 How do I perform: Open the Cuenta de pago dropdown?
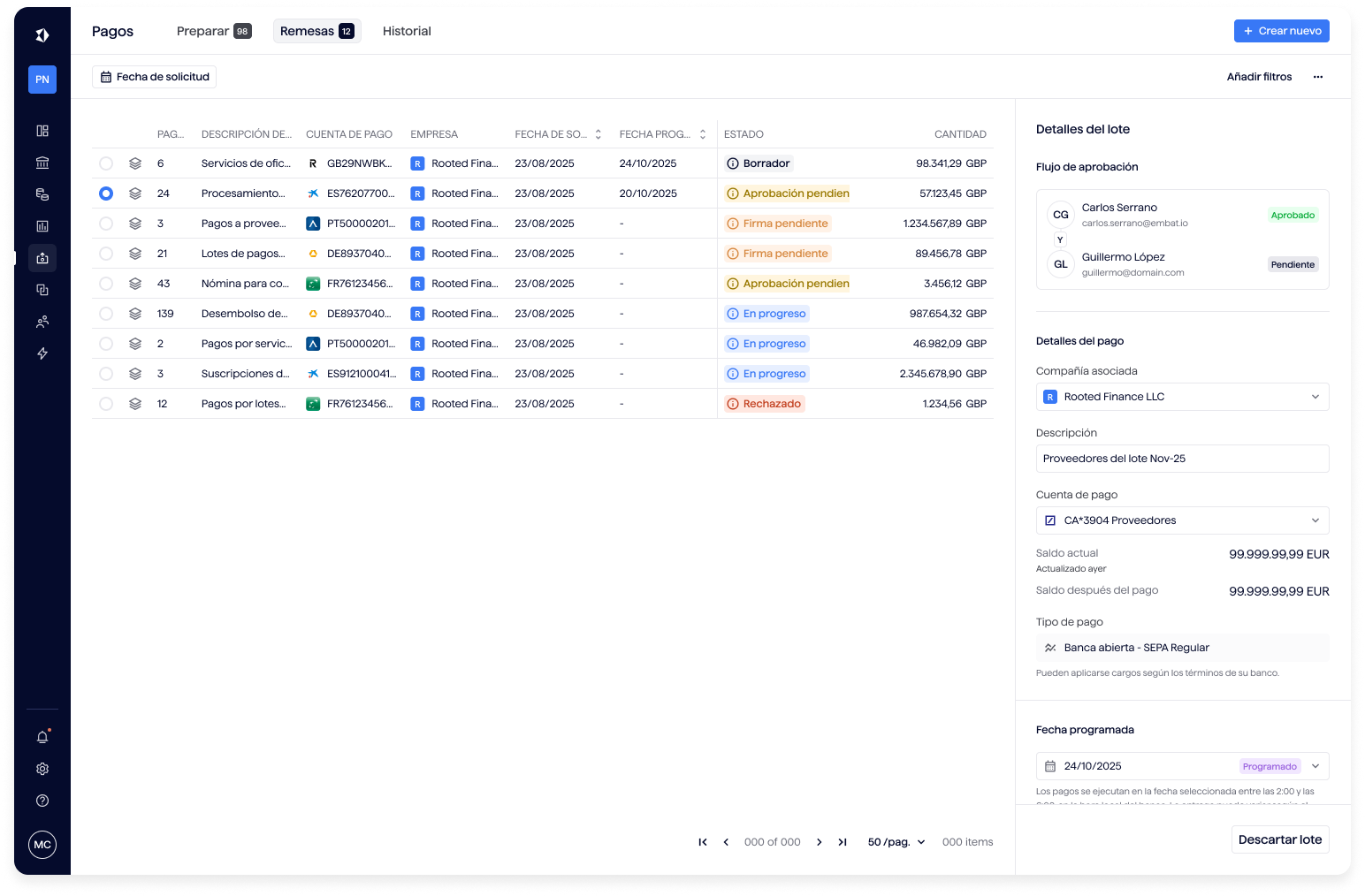pyautogui.click(x=1182, y=520)
